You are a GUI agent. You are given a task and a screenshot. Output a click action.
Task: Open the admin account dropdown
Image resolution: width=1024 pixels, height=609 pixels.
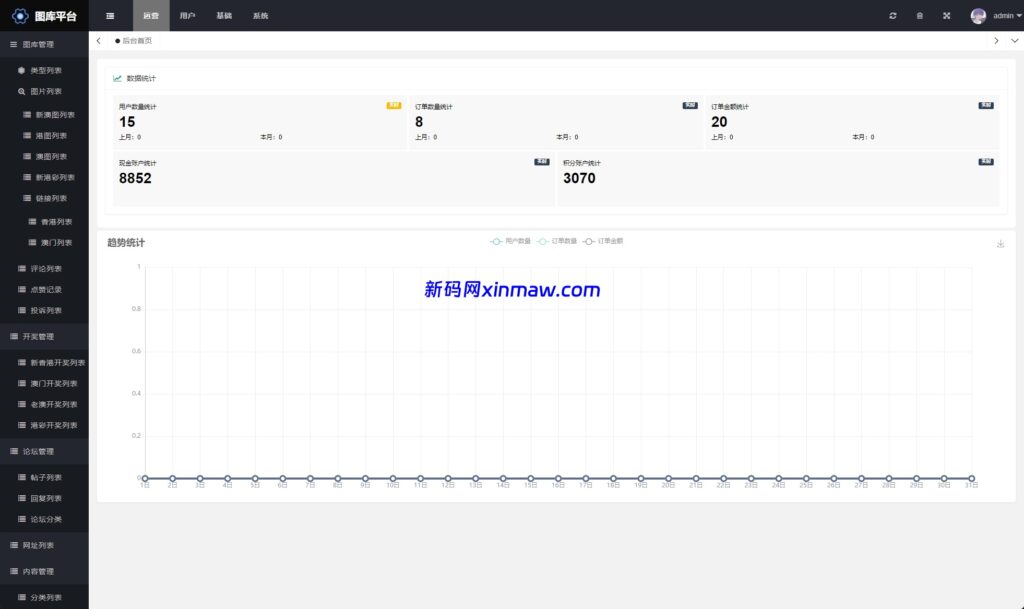tap(997, 15)
